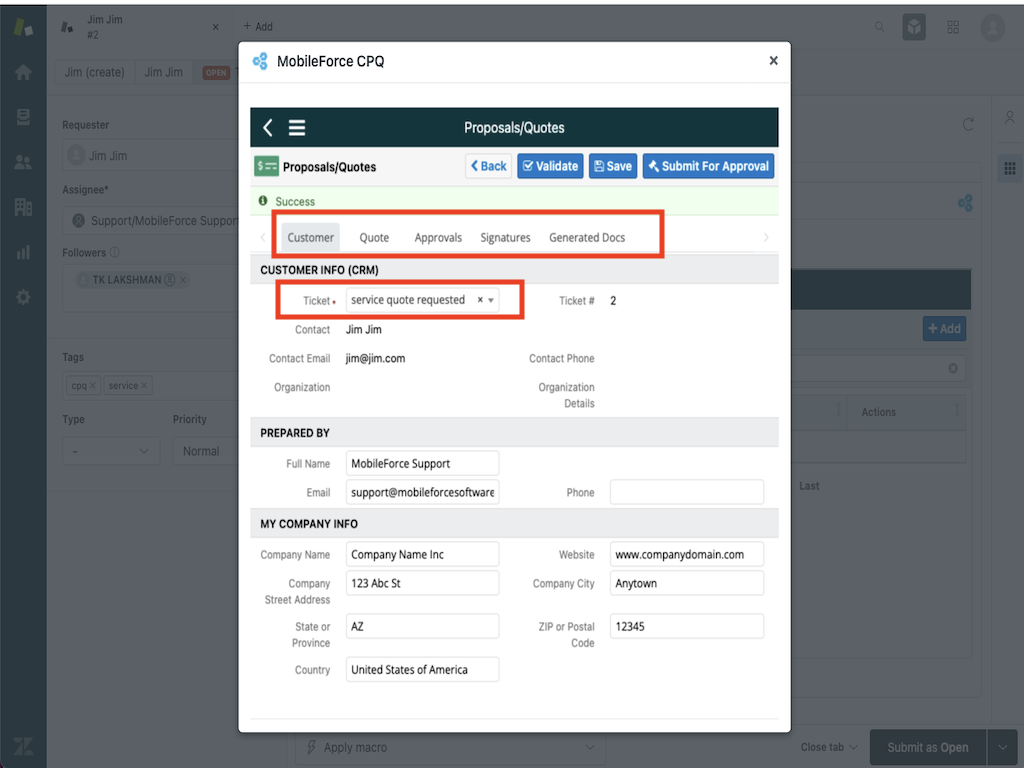
Task: Clear the selected ticket with the x
Action: click(x=480, y=300)
